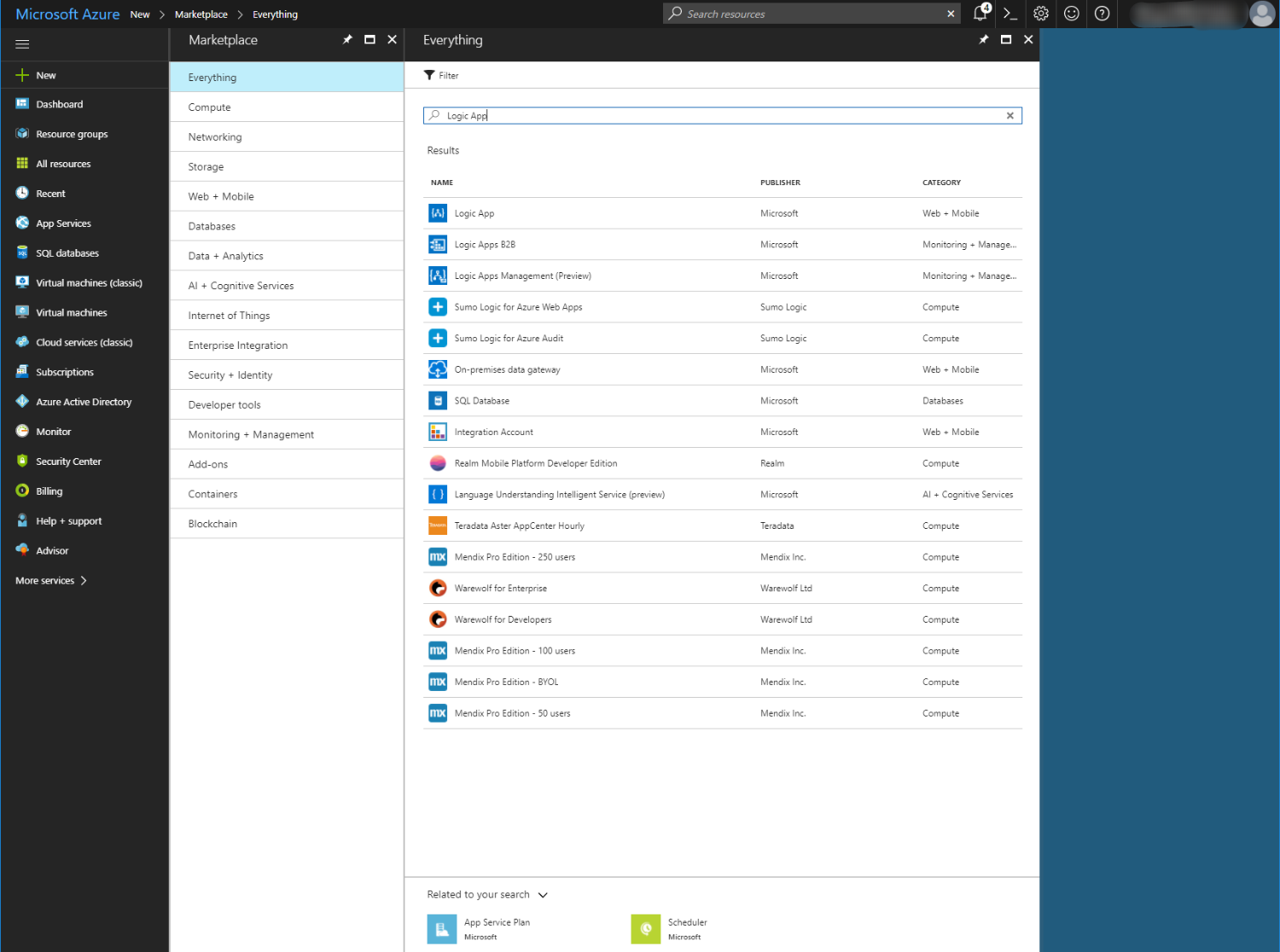This screenshot has width=1280, height=952.
Task: Open the Filter button in Everything blade
Action: coord(441,76)
